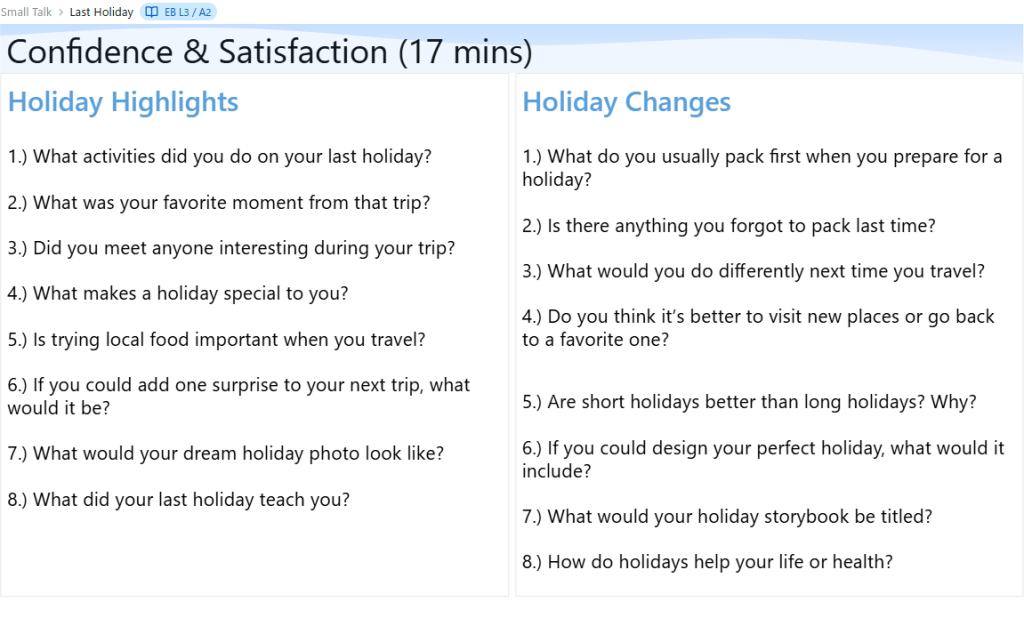Screen dimensions: 1024x642
Task: Click the holidays help life or health question
Action: (x=707, y=562)
